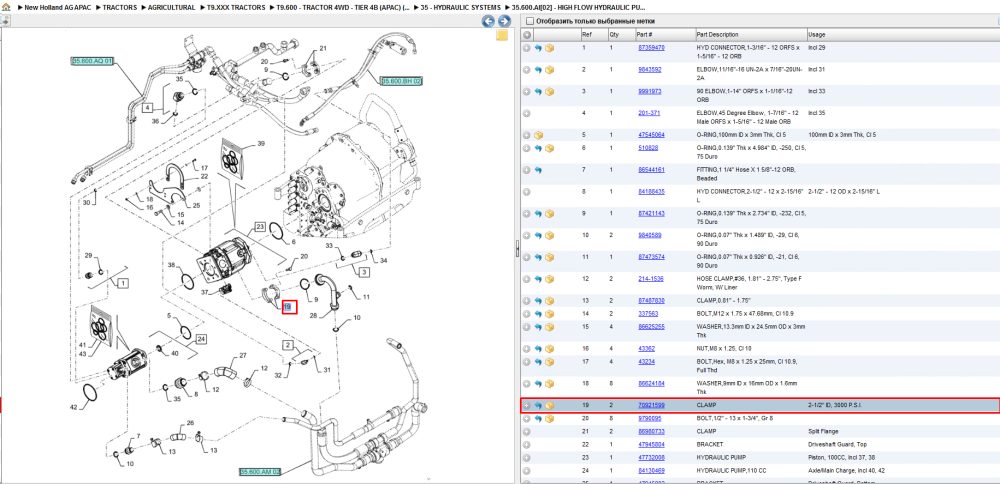Click the yellow box icon in row 9991973
Screen dimensions: 1000x484
pos(549,91)
